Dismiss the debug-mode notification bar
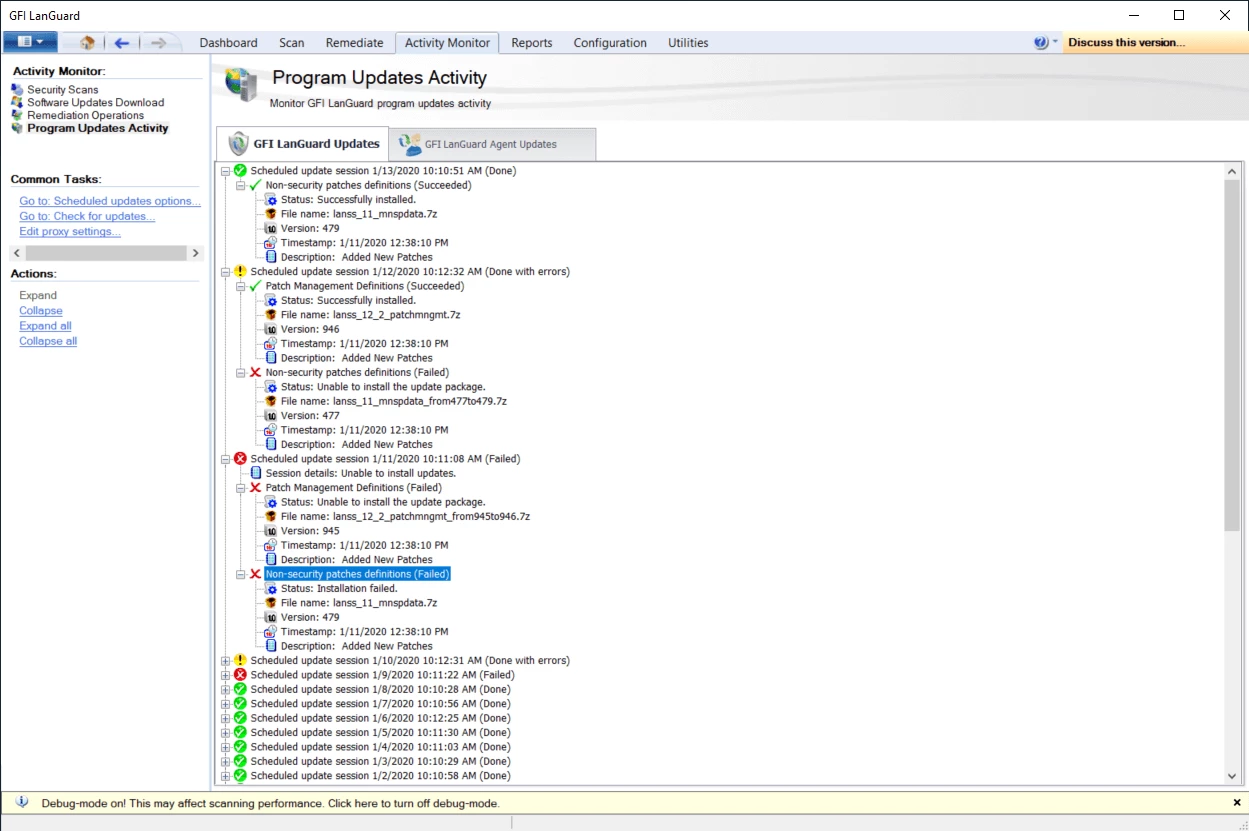The width and height of the screenshot is (1249, 831). [1236, 802]
